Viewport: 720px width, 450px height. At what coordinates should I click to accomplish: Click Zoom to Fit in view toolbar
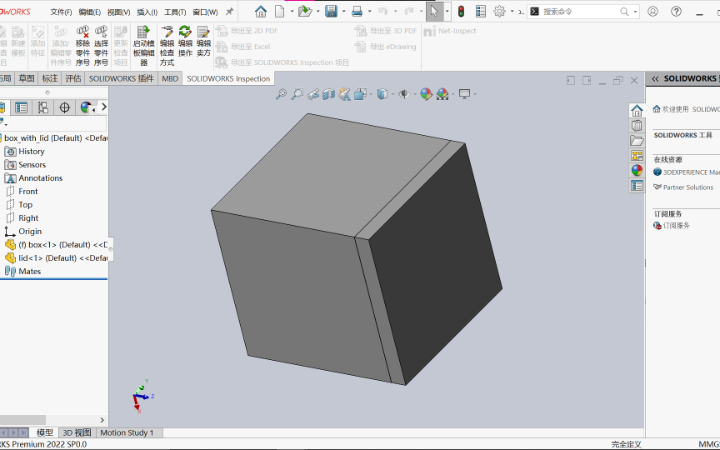(281, 94)
